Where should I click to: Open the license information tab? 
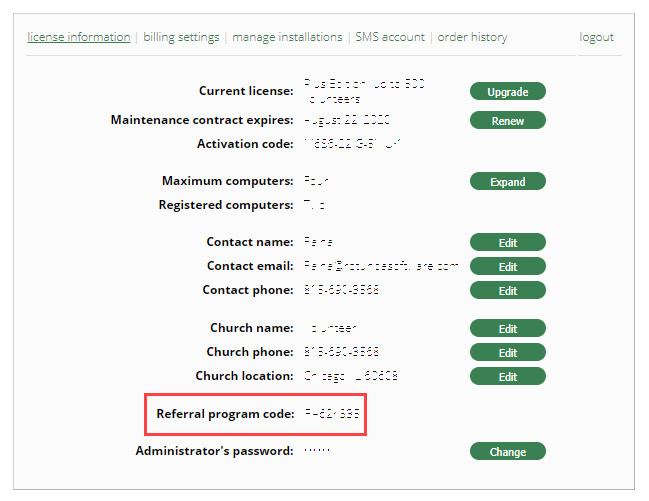coord(79,37)
